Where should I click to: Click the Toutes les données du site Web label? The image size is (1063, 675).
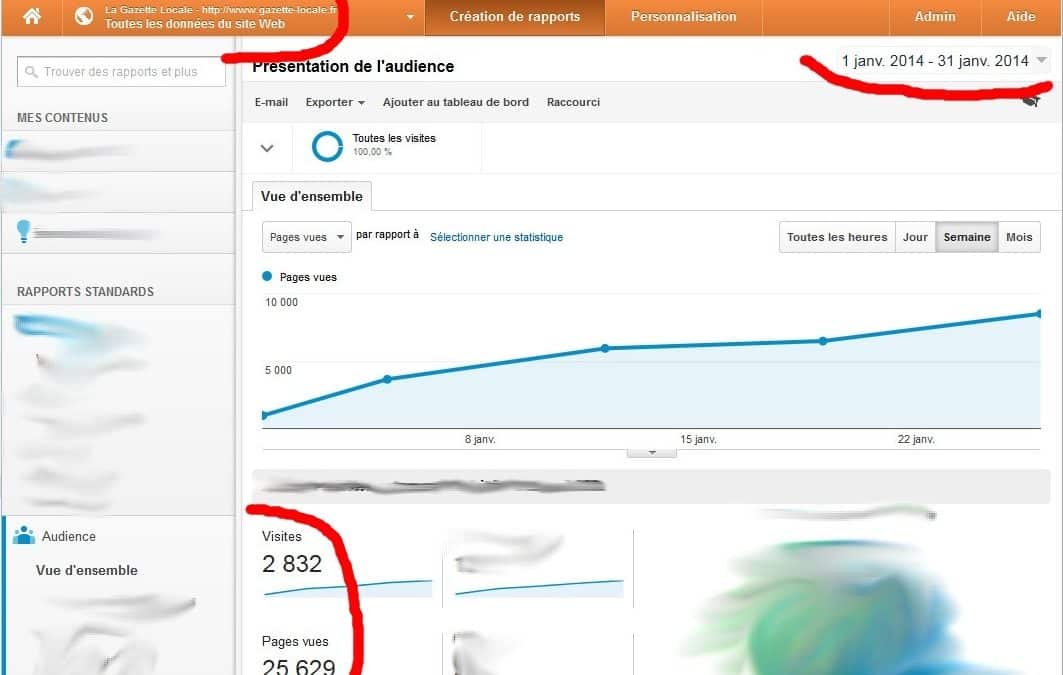click(x=195, y=24)
